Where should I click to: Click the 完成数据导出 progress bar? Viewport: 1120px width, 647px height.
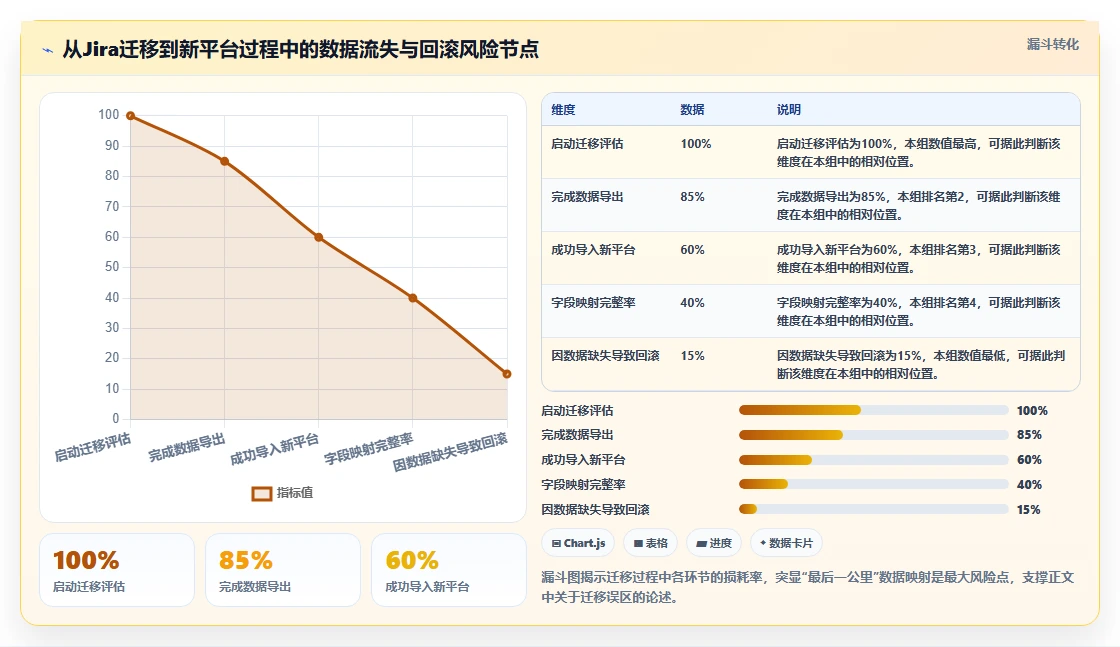(x=874, y=435)
